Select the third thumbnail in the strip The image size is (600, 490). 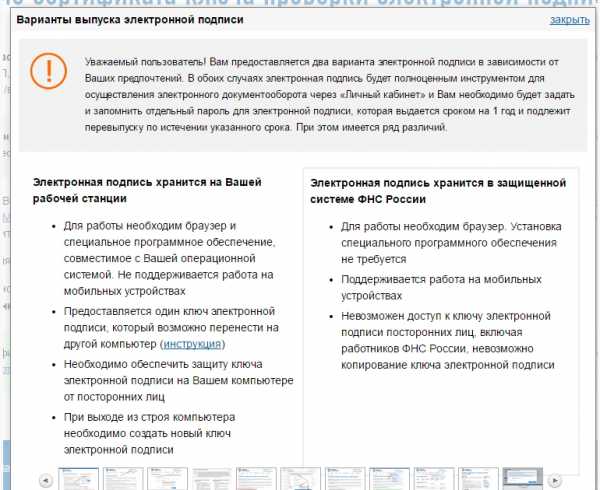pos(167,479)
